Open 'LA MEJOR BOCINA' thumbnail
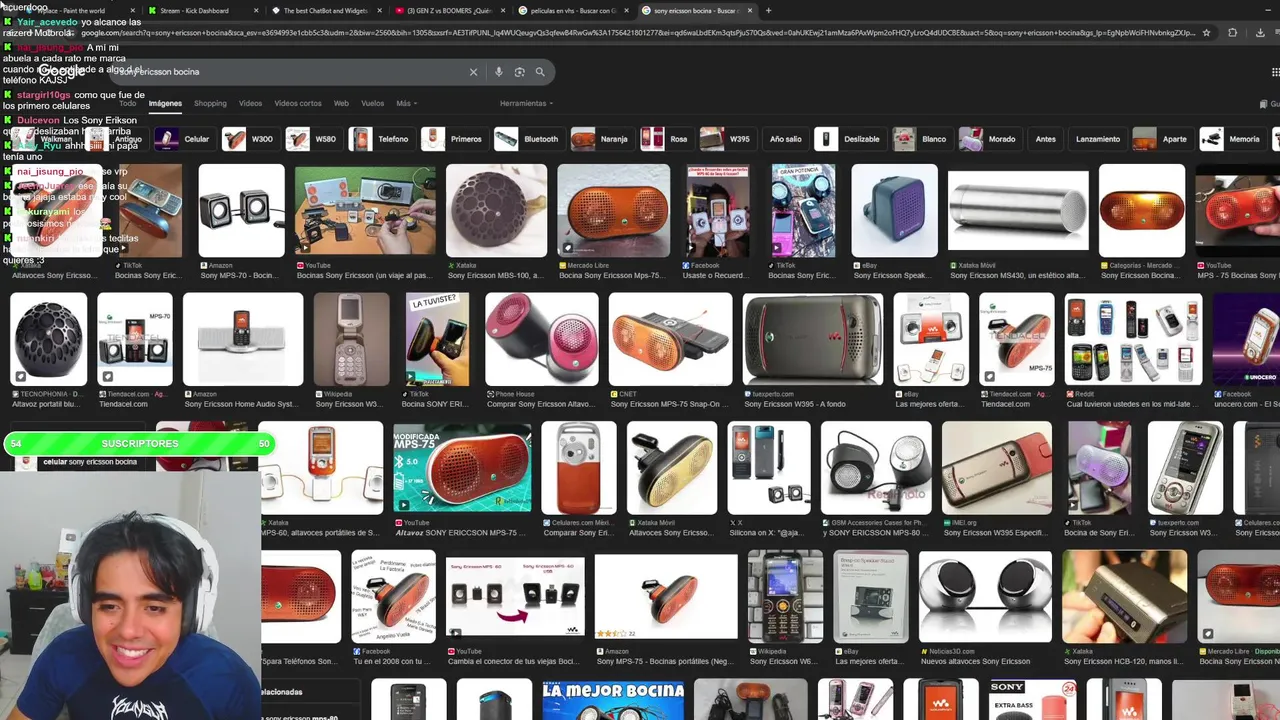Viewport: 1280px width, 720px height. pyautogui.click(x=613, y=700)
